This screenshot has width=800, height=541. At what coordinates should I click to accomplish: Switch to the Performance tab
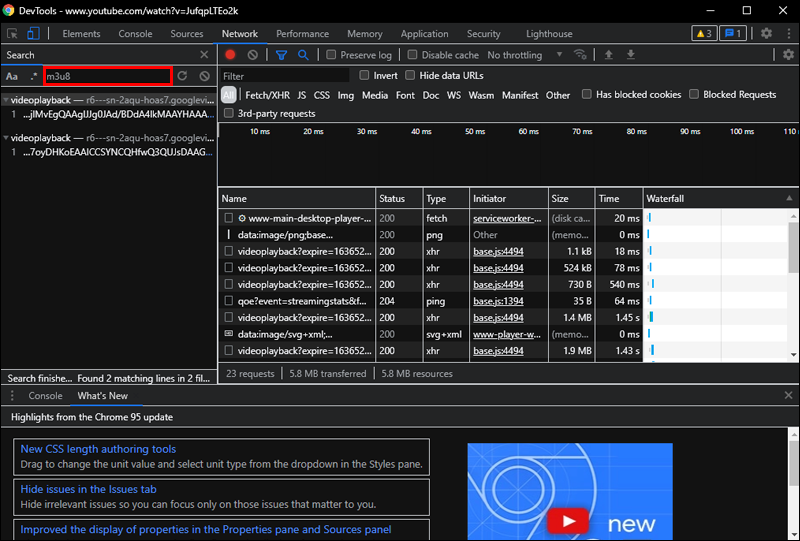[302, 33]
